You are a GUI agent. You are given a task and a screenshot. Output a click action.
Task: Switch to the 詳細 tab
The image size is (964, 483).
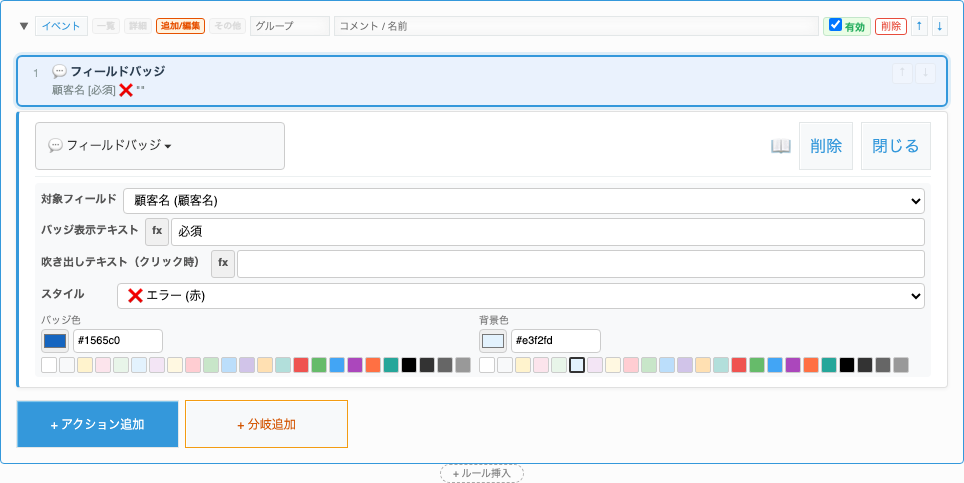[x=138, y=26]
